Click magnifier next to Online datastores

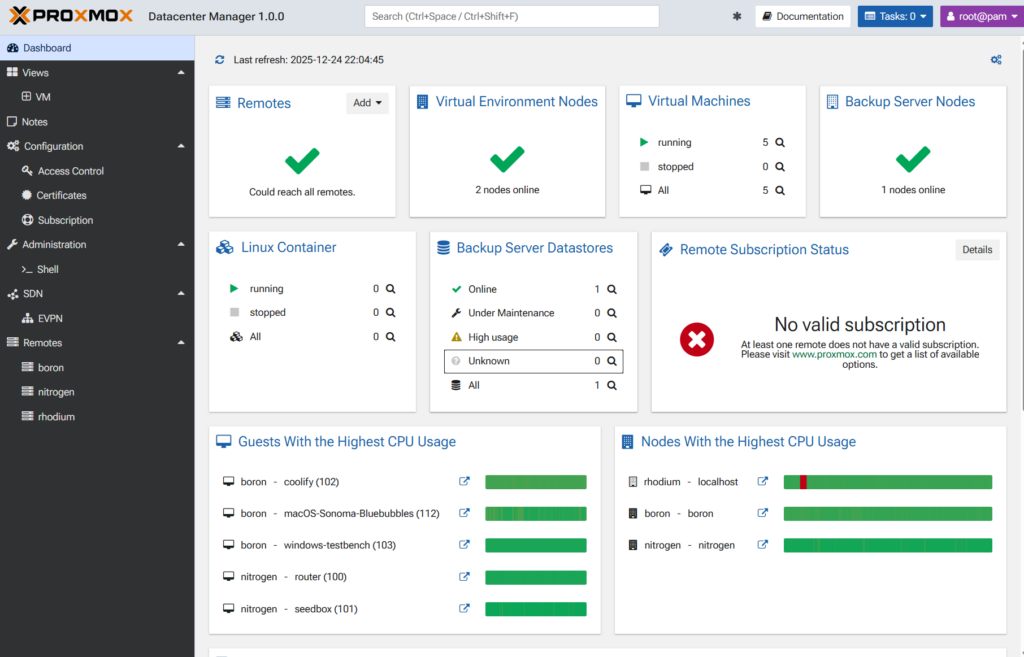612,289
